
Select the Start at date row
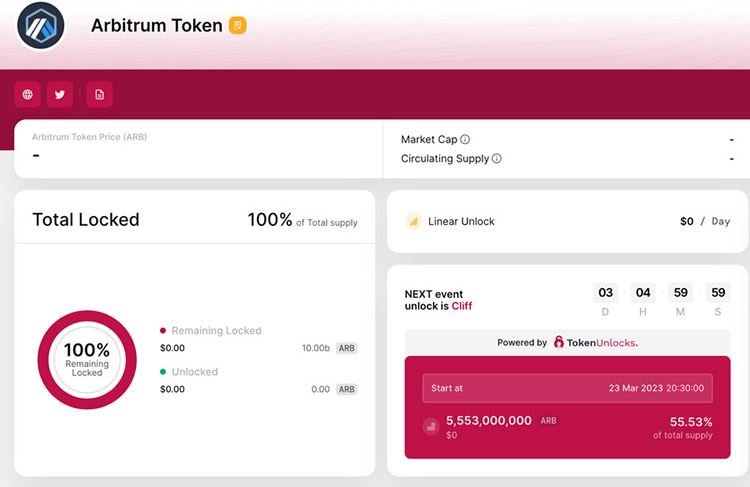tap(567, 388)
